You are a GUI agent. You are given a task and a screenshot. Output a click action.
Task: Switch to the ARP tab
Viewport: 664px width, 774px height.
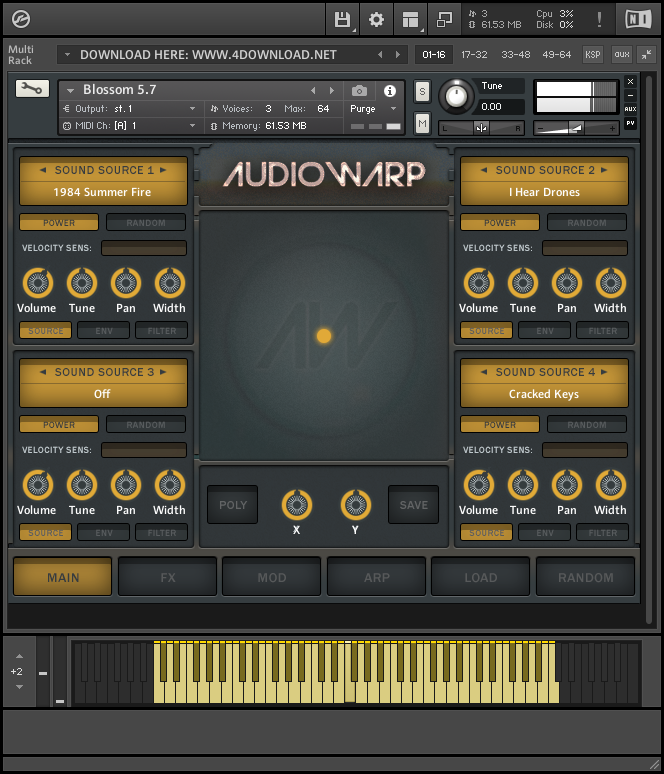[x=376, y=577]
